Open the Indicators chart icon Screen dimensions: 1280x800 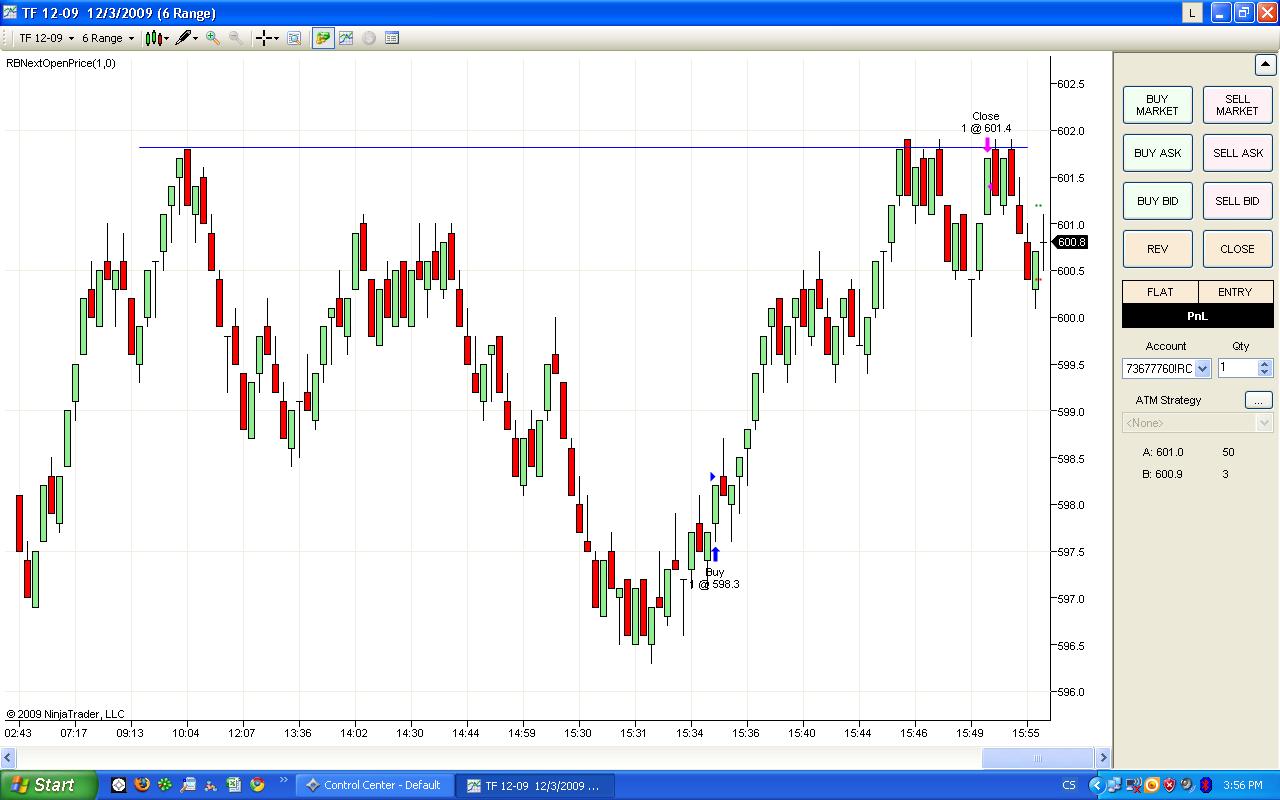[346, 38]
